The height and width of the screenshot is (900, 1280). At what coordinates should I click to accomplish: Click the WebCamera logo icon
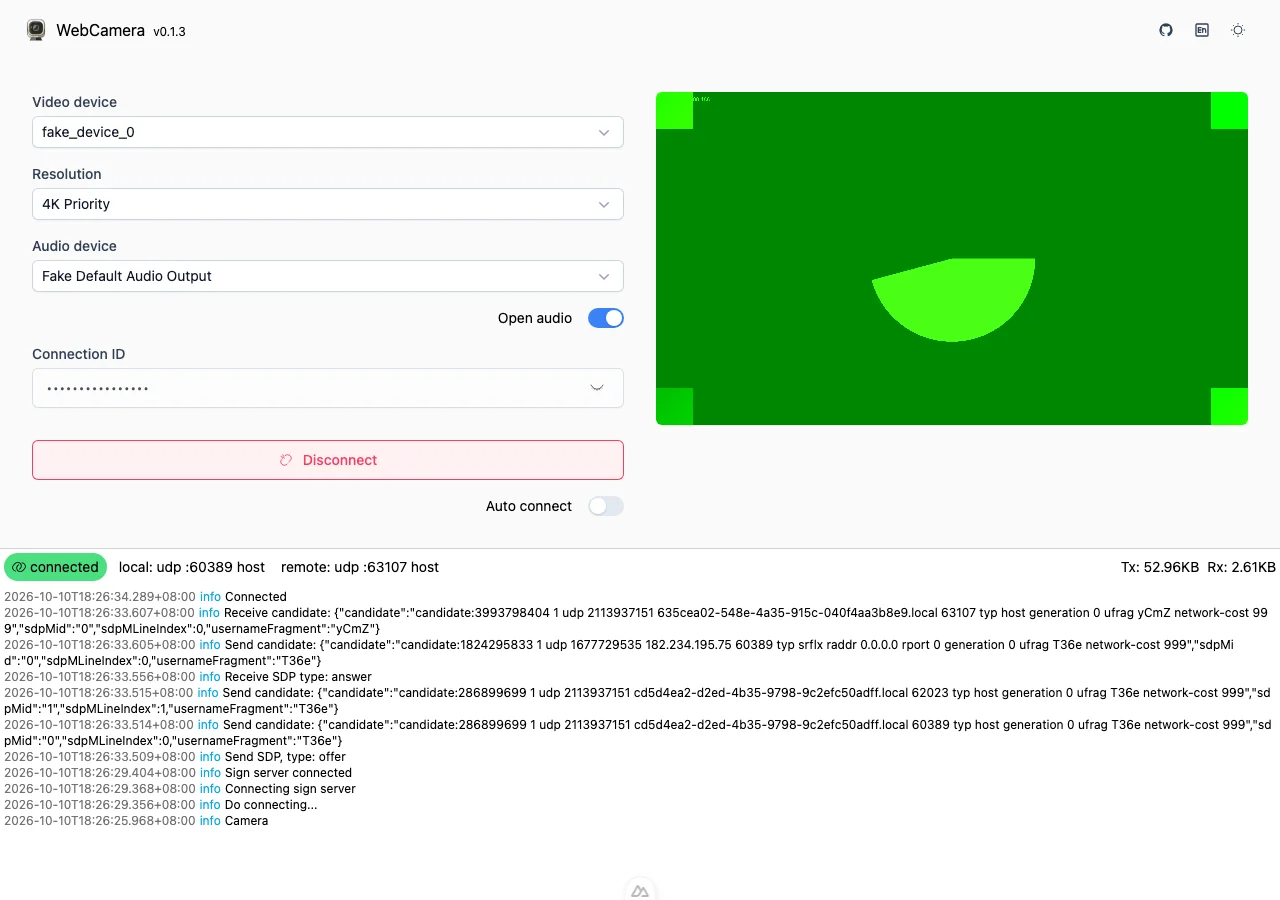36,30
